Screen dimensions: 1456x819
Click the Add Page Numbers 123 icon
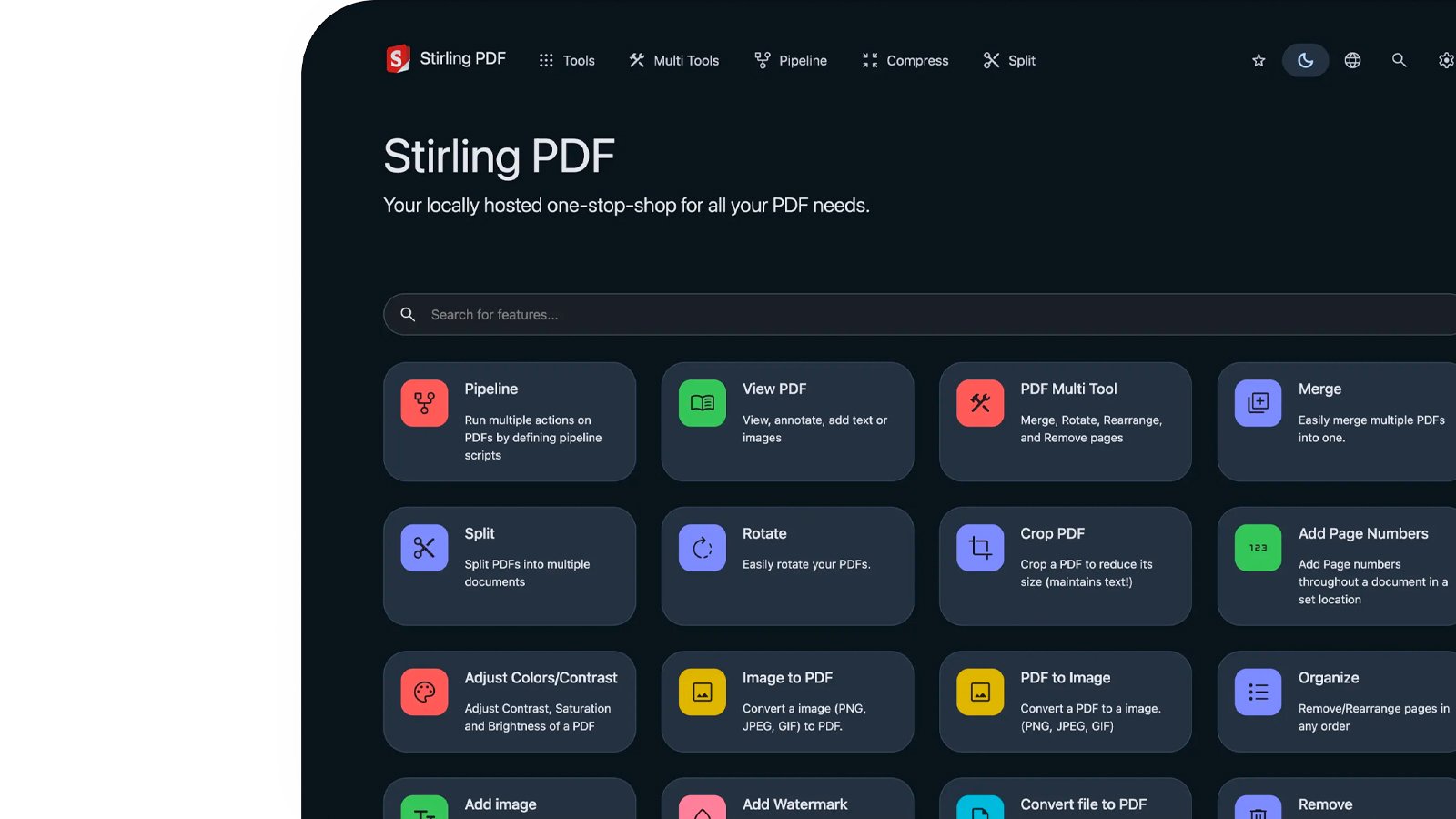click(x=1259, y=548)
